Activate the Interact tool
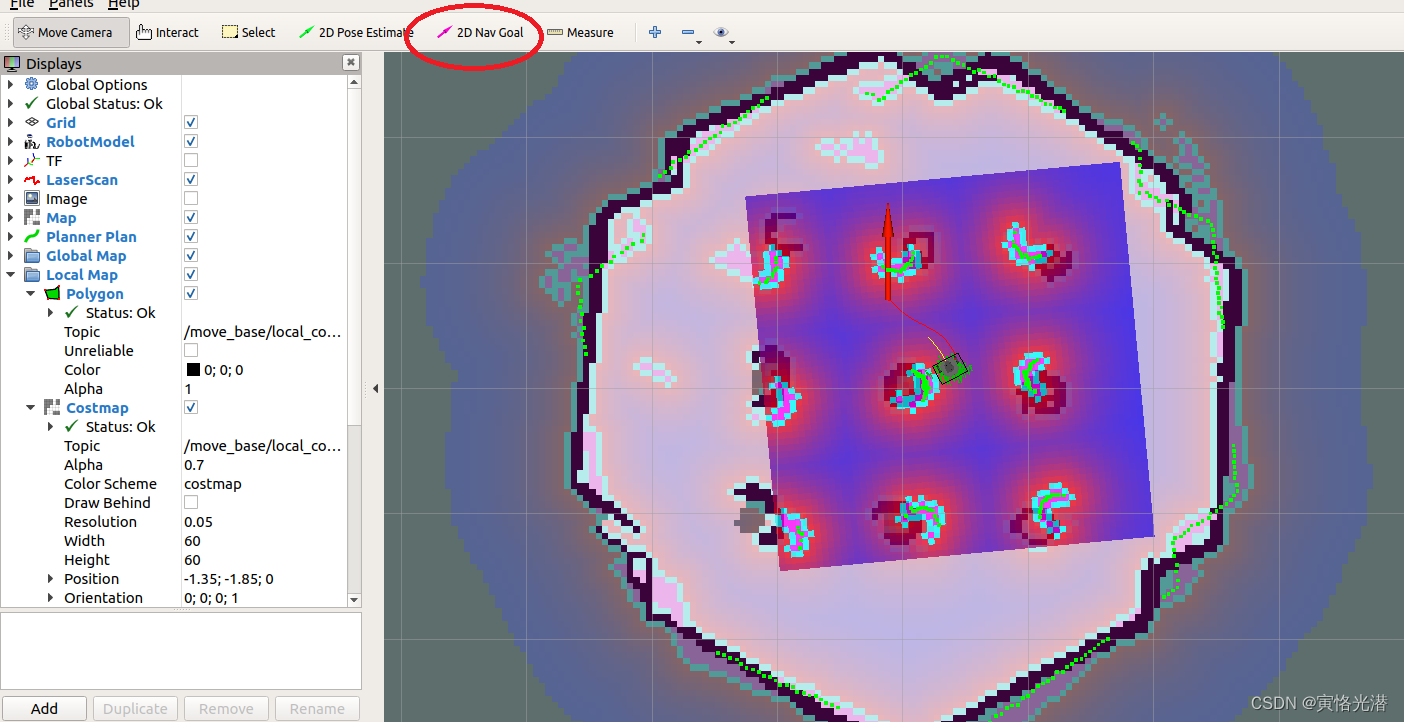1404x722 pixels. click(167, 32)
